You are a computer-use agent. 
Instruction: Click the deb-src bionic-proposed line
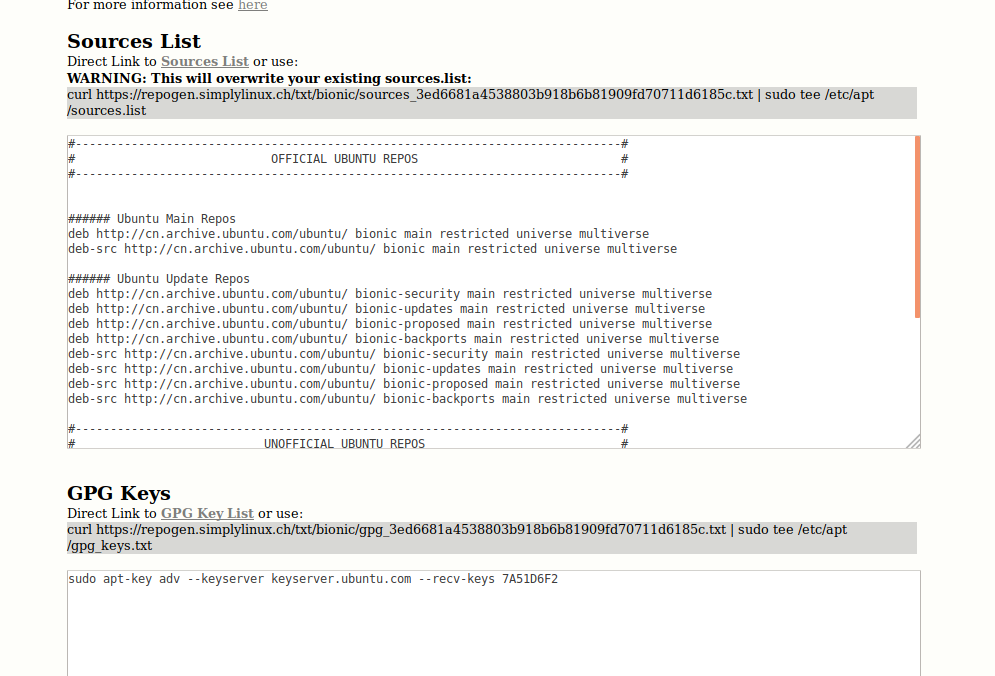404,384
